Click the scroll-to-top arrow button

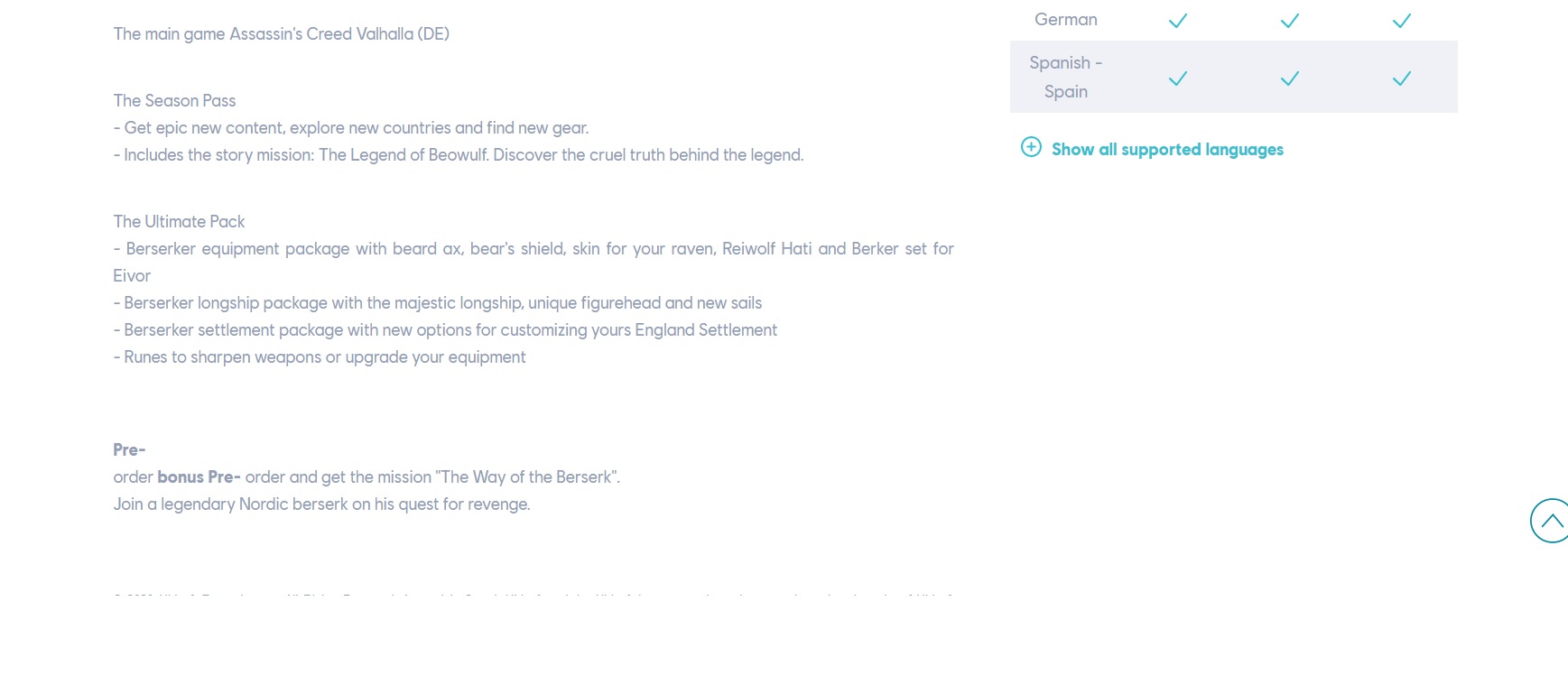[1551, 521]
